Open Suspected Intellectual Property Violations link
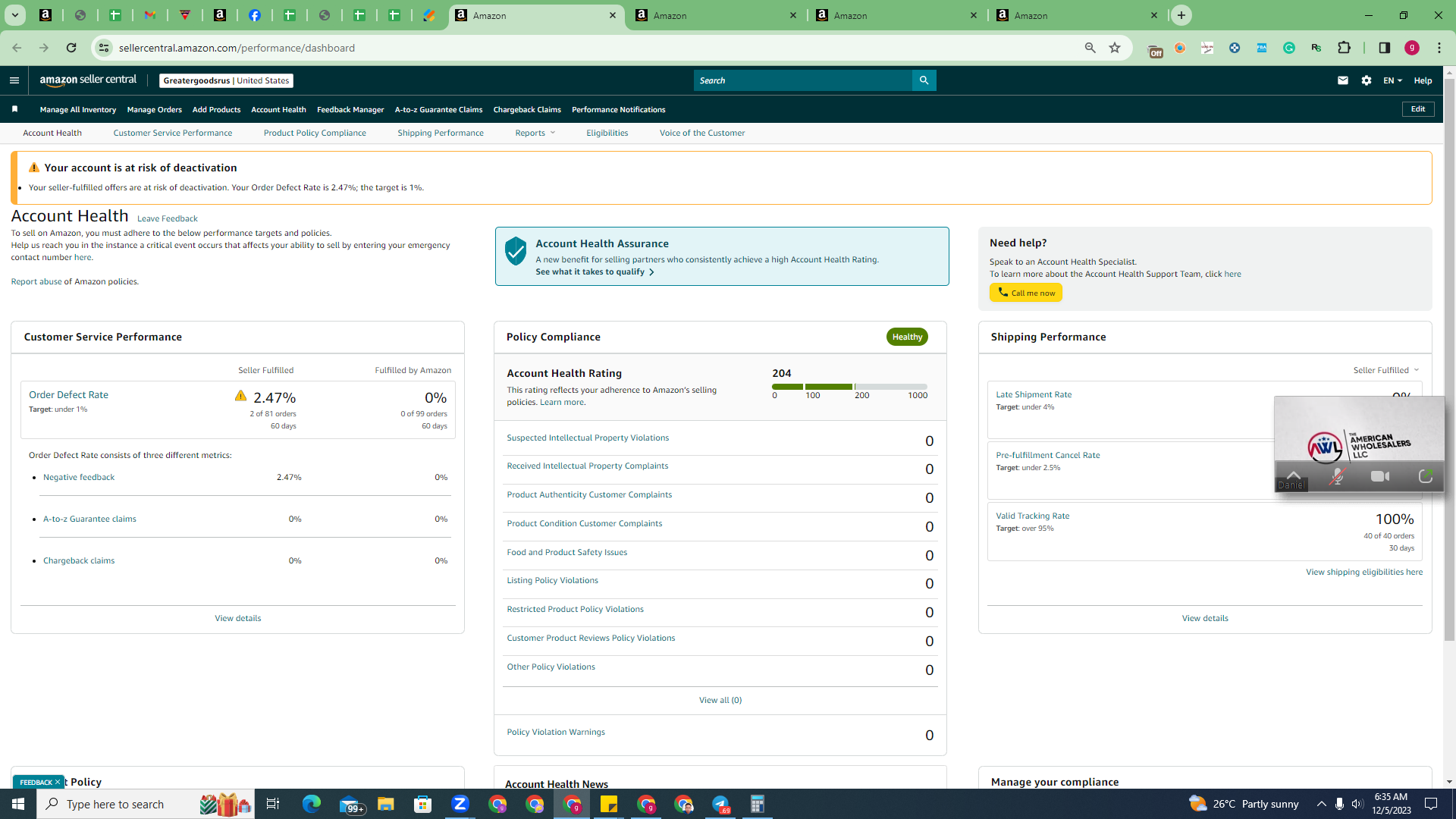This screenshot has height=819, width=1456. pos(588,438)
